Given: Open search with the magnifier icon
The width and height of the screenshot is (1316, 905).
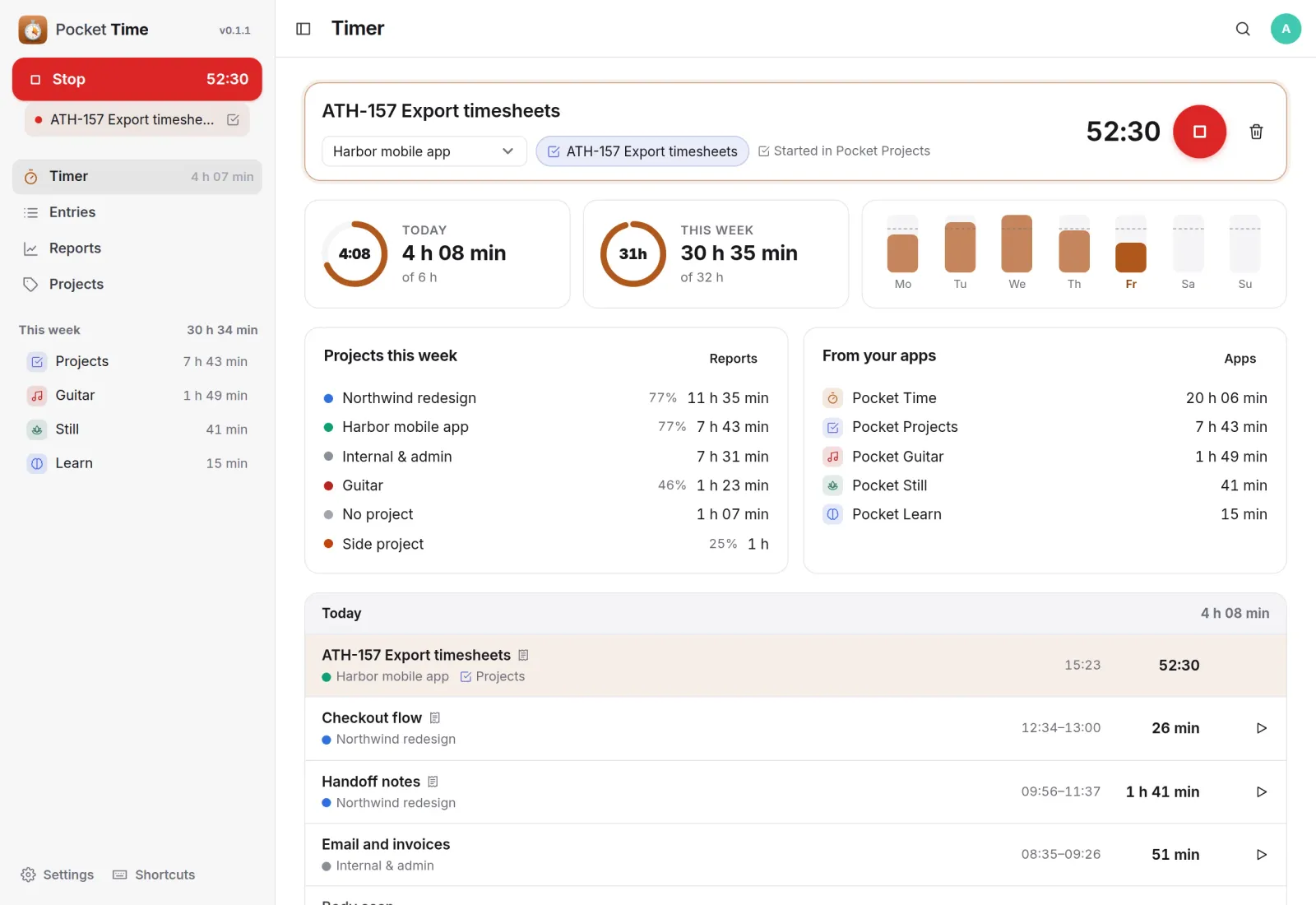Looking at the screenshot, I should [x=1243, y=29].
